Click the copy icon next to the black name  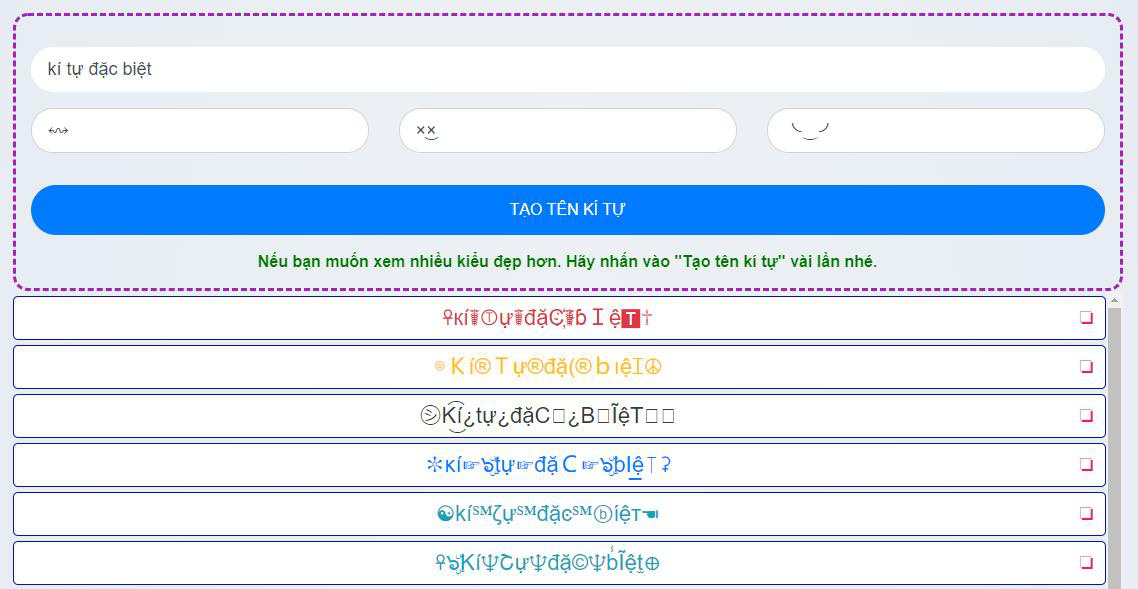[1086, 415]
